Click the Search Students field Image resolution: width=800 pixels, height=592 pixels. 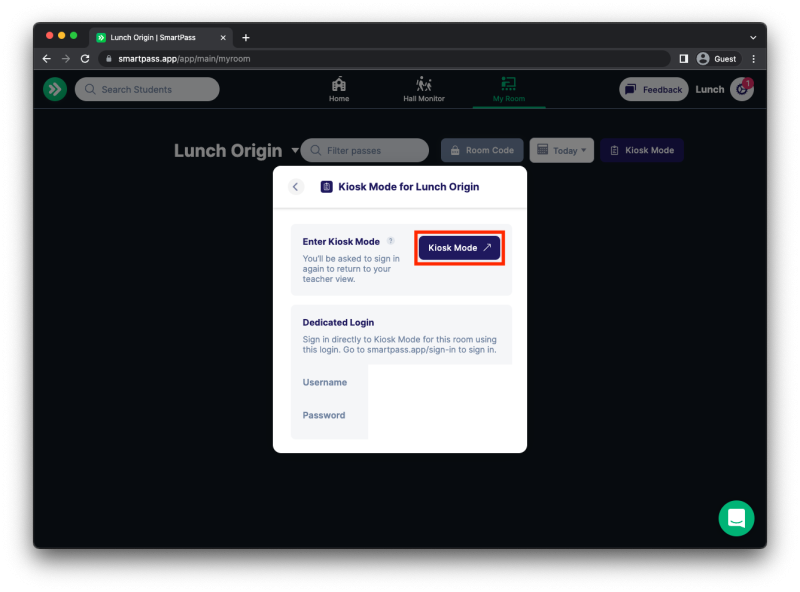146,89
